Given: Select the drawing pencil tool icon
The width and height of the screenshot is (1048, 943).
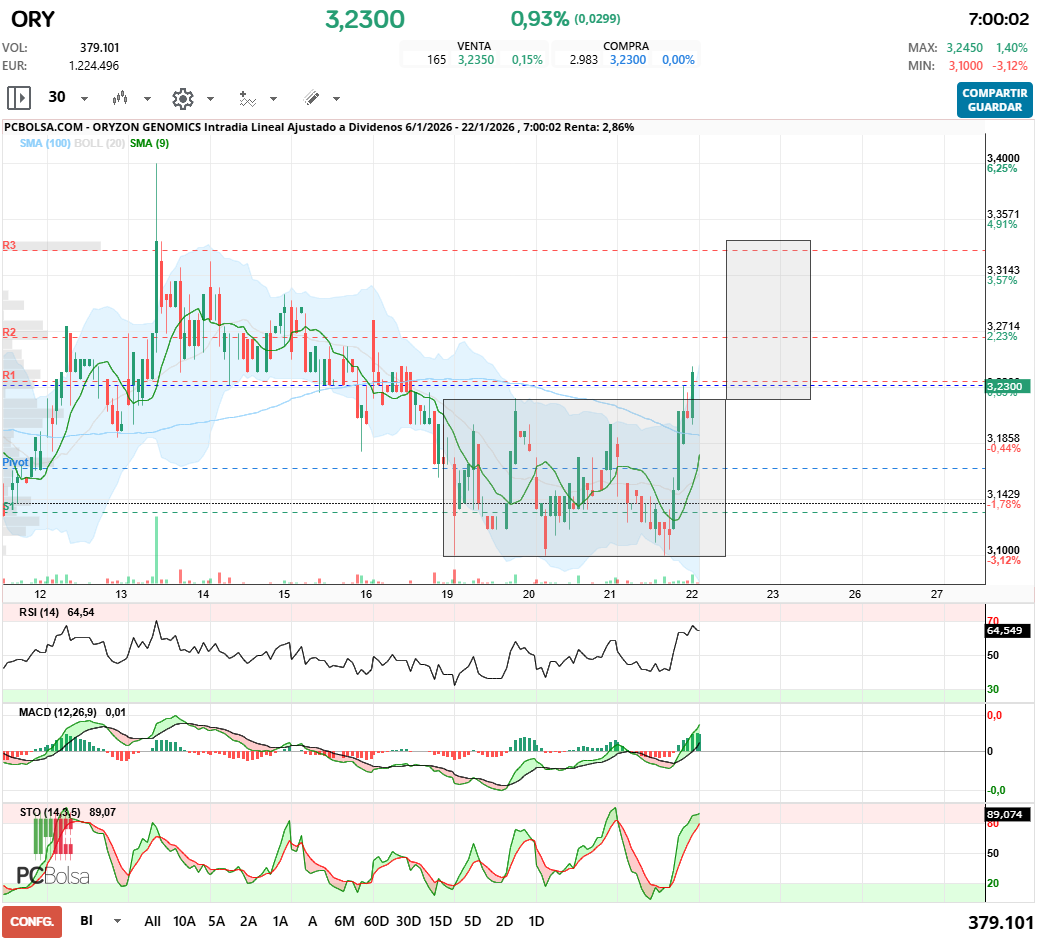Looking at the screenshot, I should coord(312,98).
